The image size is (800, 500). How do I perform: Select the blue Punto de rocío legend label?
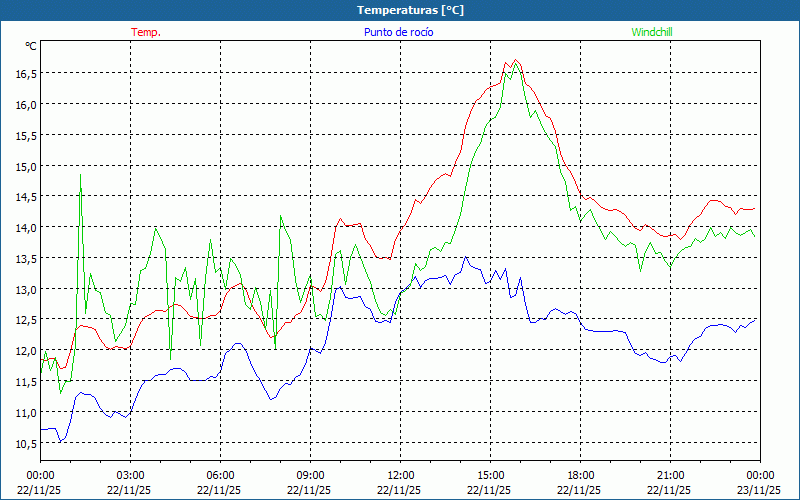click(x=398, y=32)
